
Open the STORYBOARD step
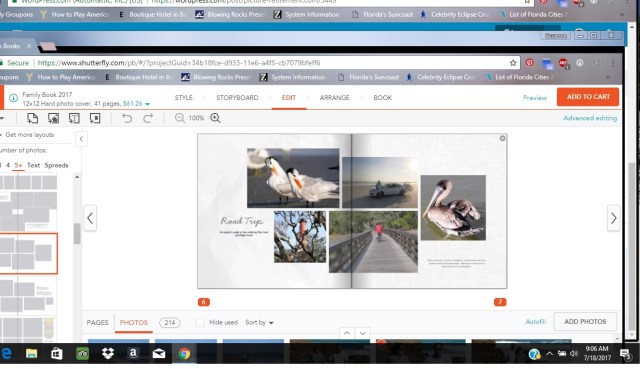coord(237,98)
